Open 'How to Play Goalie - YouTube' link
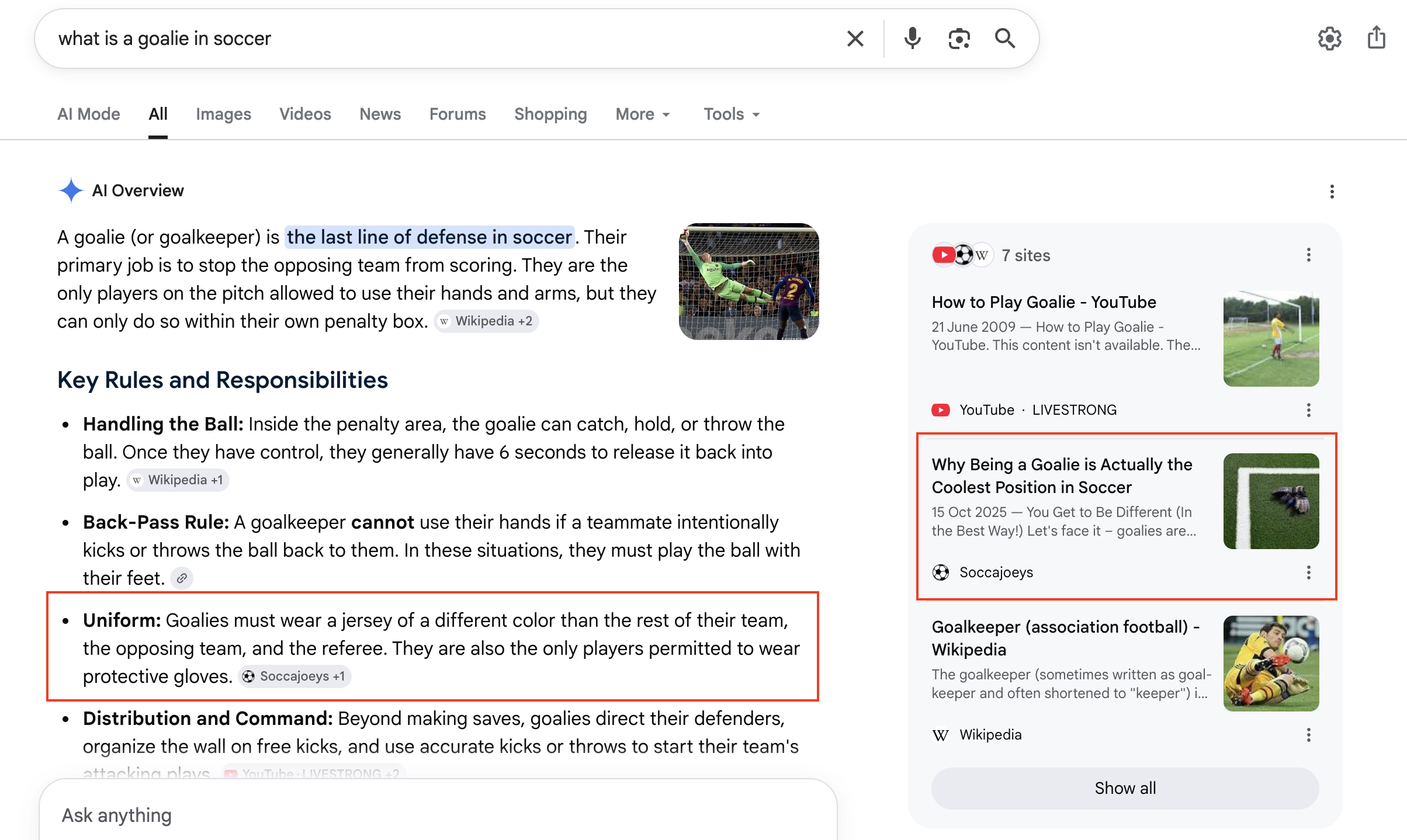The width and height of the screenshot is (1407, 840). tap(1044, 302)
